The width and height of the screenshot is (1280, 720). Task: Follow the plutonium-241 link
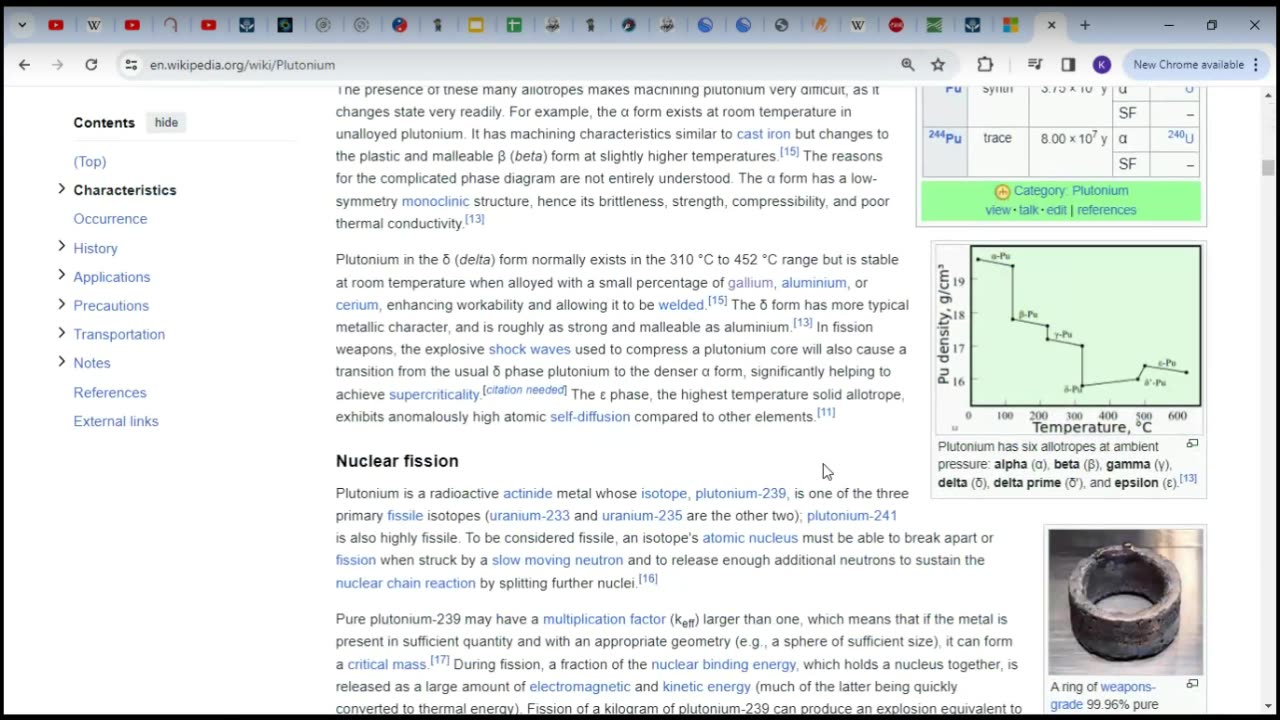point(852,515)
